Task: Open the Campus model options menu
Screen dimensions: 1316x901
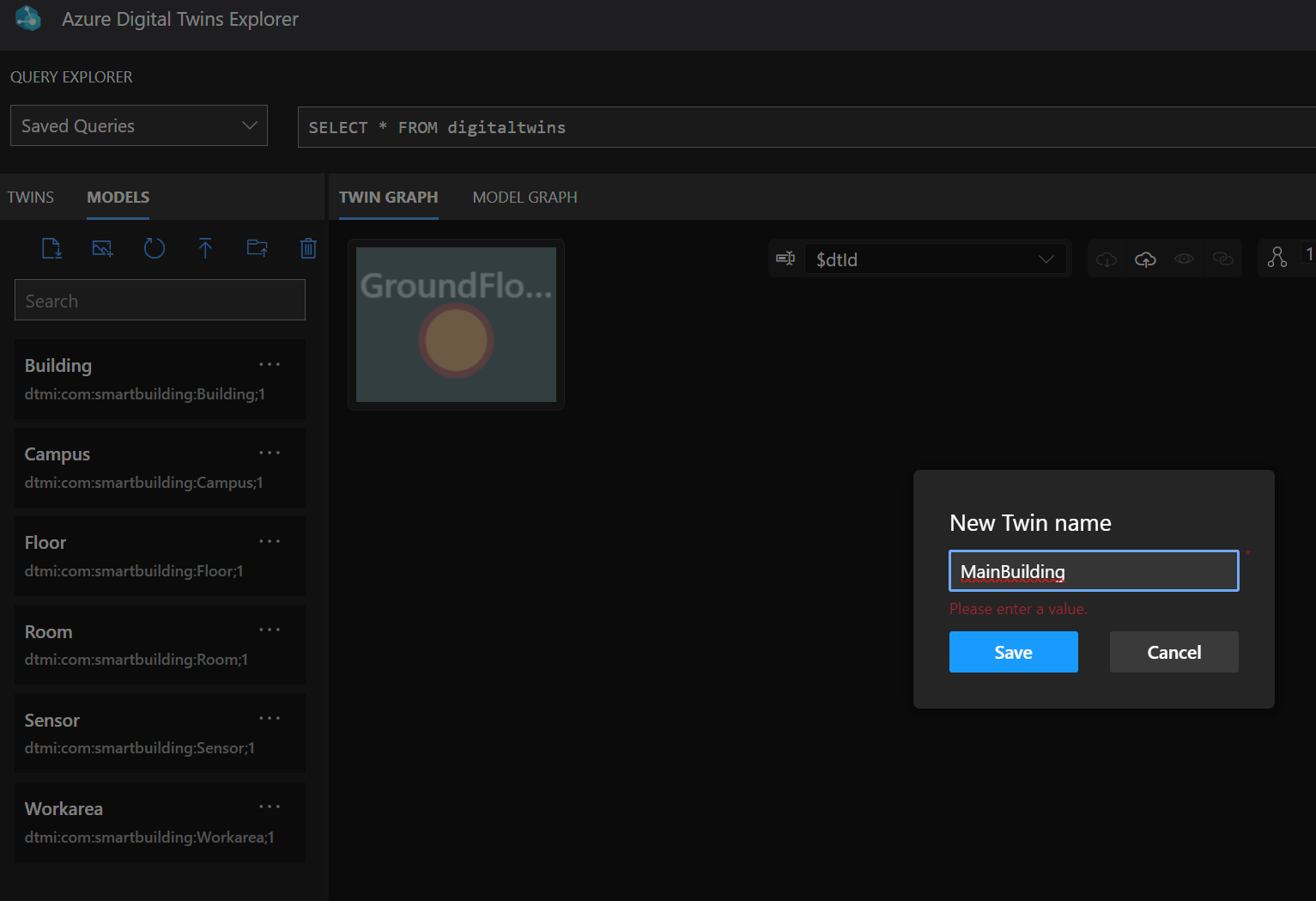Action: point(270,453)
